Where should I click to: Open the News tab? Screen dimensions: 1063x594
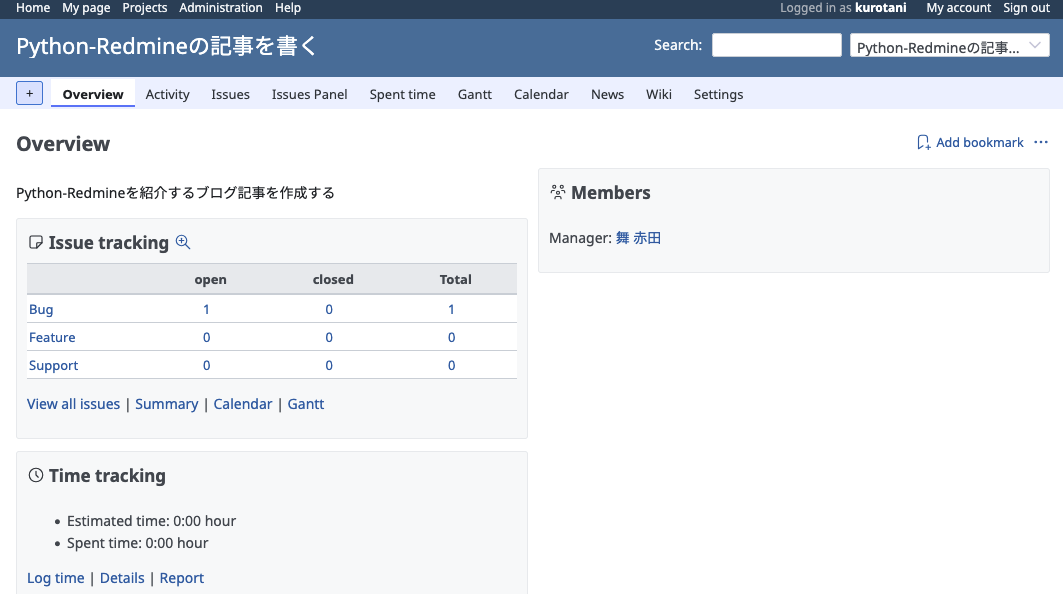pos(607,94)
